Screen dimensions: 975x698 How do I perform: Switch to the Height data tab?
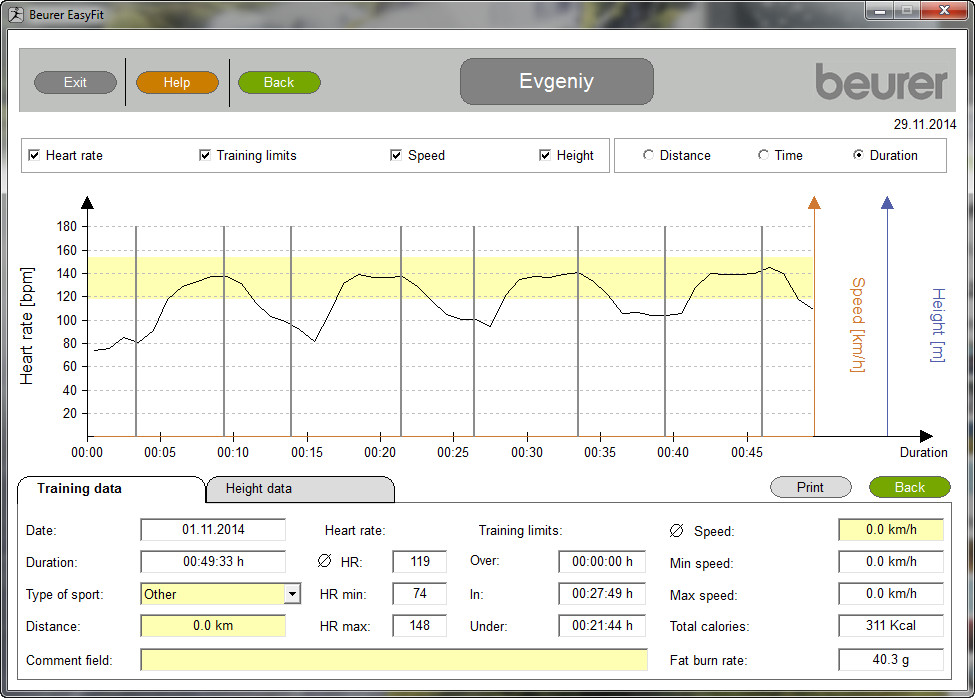point(300,489)
